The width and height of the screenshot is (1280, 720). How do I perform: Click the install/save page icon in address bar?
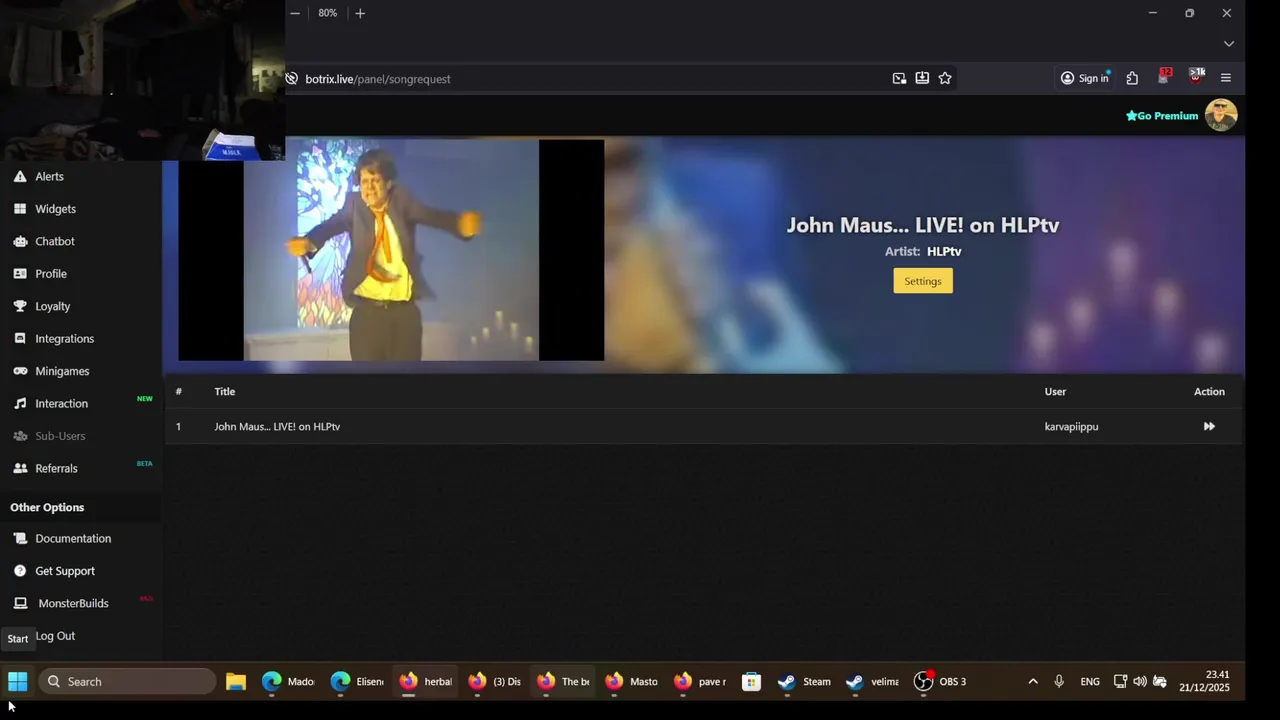[922, 78]
